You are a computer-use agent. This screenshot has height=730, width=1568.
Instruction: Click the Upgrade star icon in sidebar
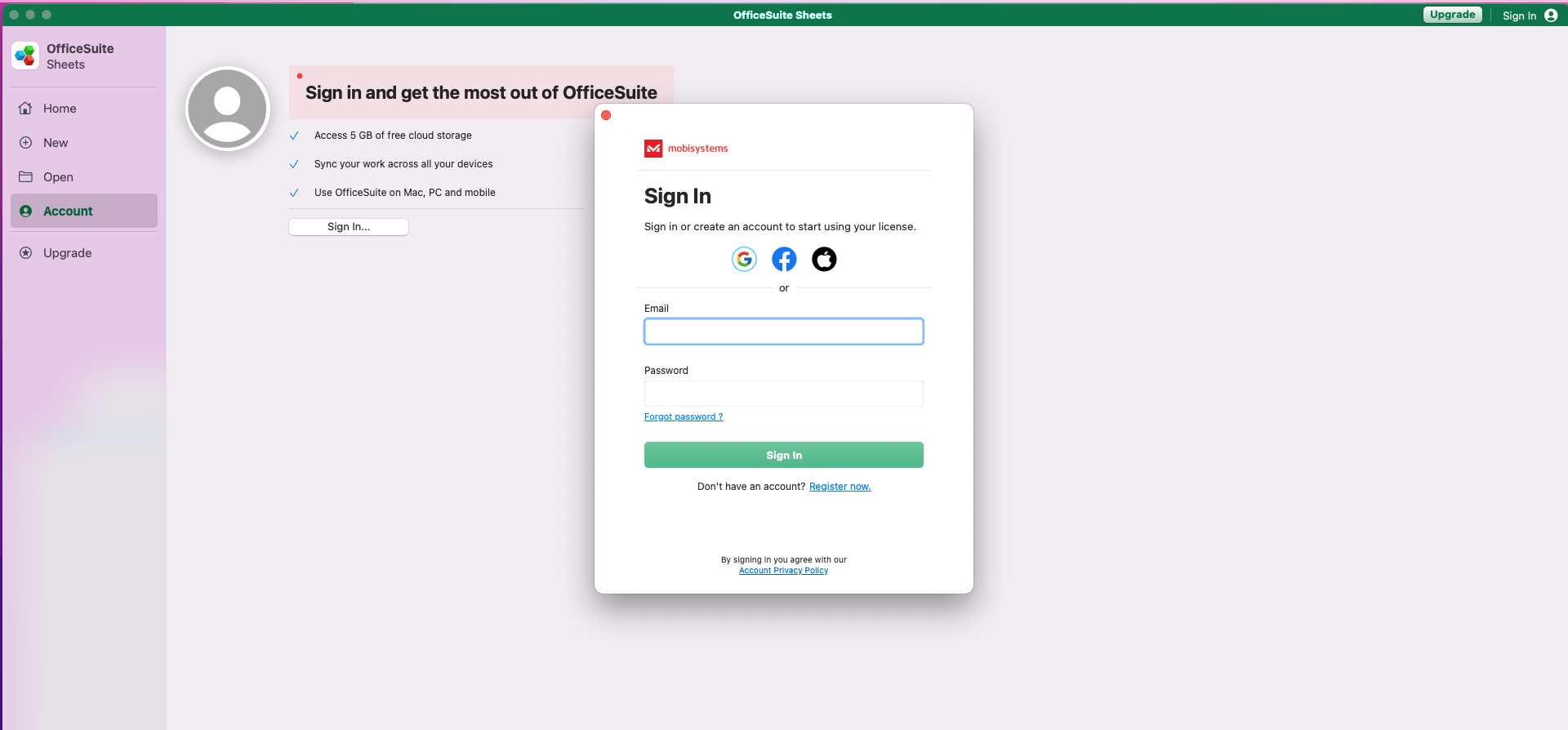pyautogui.click(x=26, y=253)
